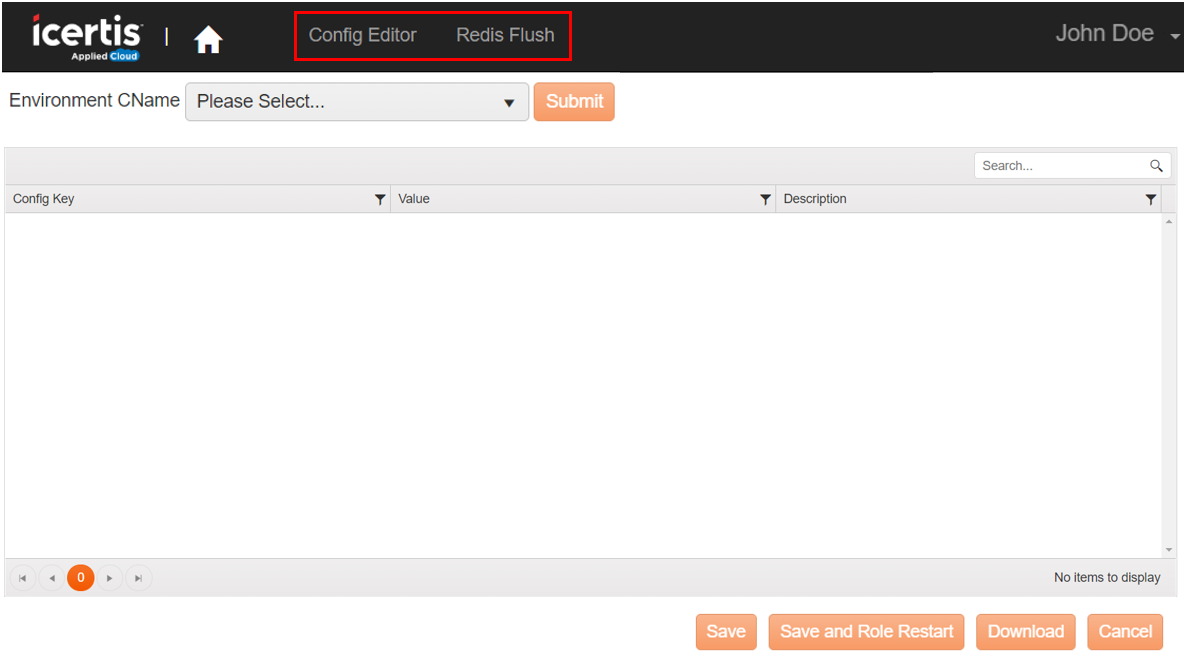Click the Save button
The image size is (1187, 662).
(x=726, y=632)
